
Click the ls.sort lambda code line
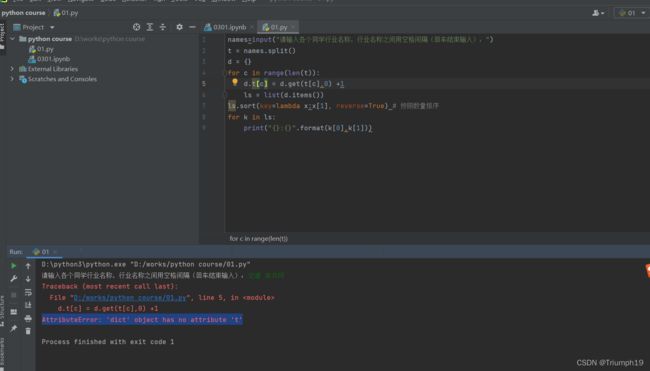(x=333, y=106)
